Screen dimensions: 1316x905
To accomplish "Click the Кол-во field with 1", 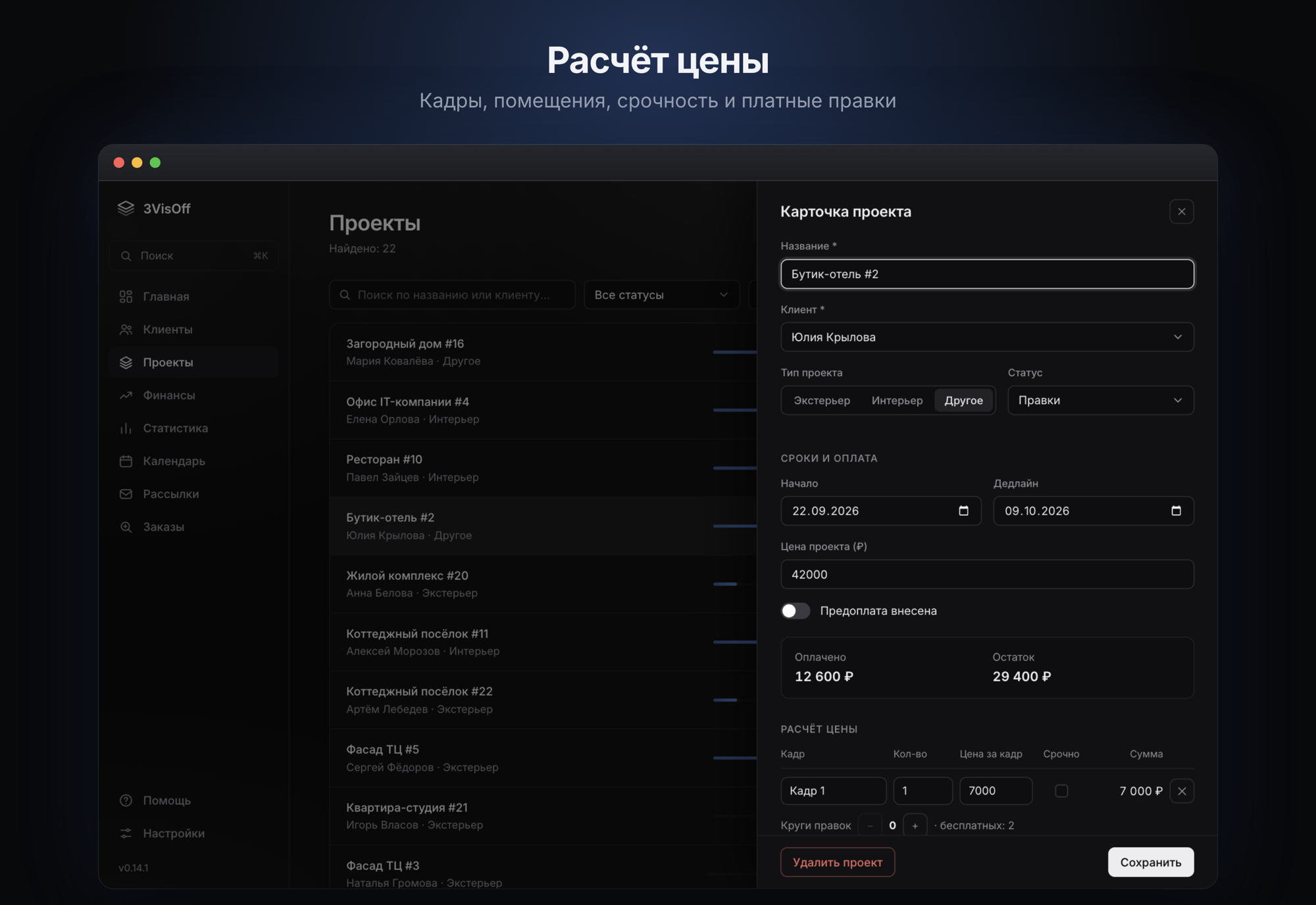I will (923, 791).
